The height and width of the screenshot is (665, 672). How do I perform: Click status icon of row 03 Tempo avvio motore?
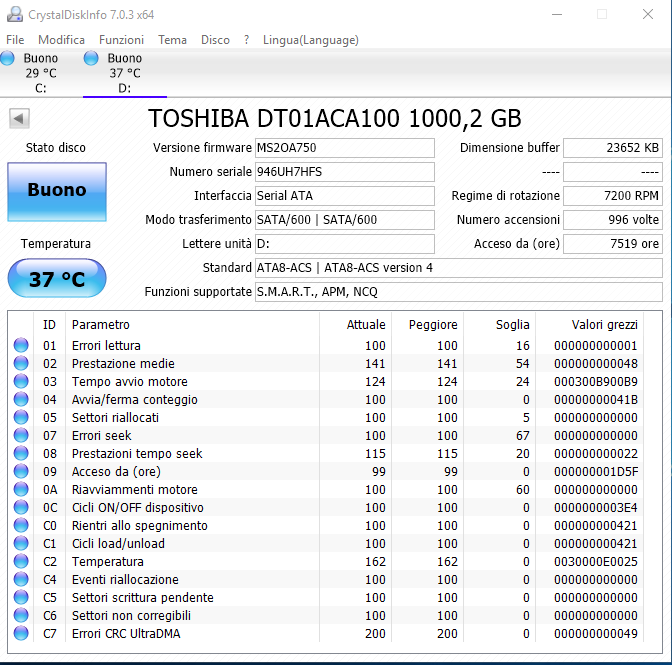point(21,381)
